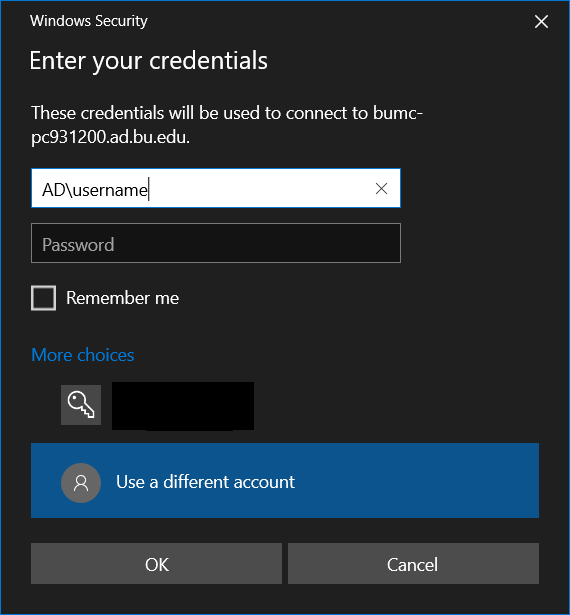Place cursor after the AD\username text
The height and width of the screenshot is (615, 570).
(x=148, y=189)
